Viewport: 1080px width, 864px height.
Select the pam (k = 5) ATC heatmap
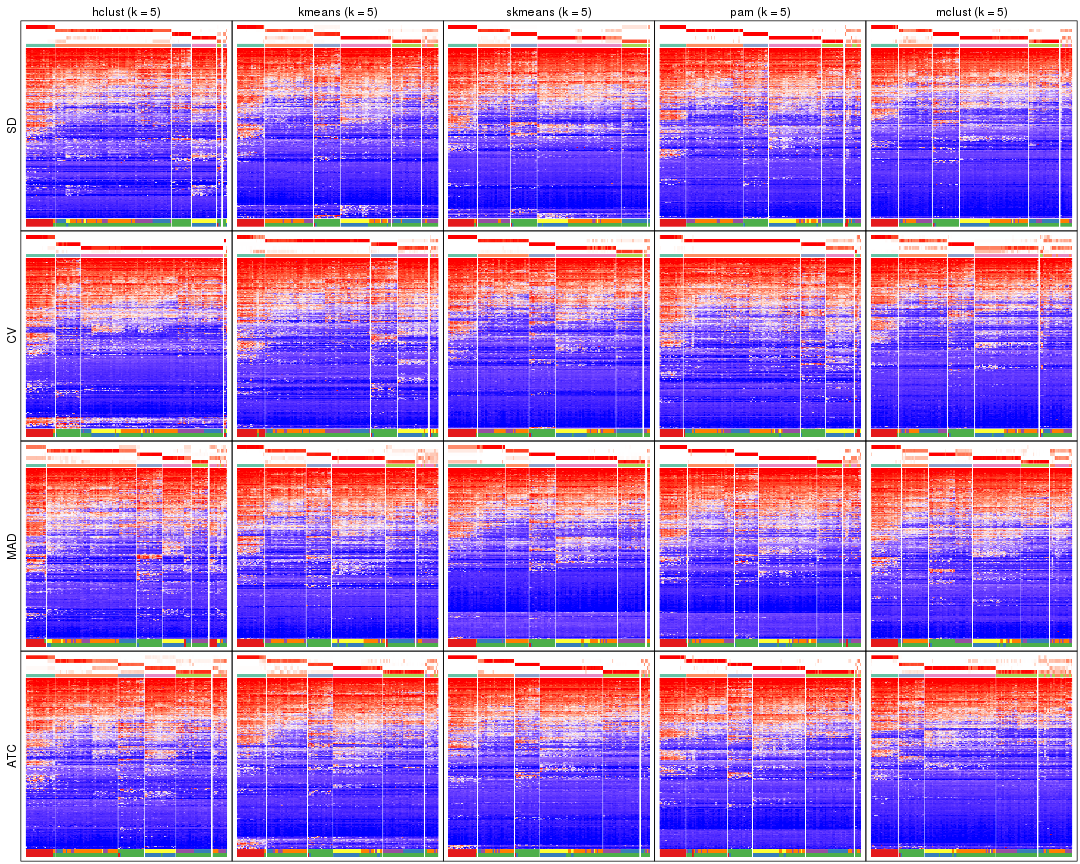pyautogui.click(x=760, y=755)
